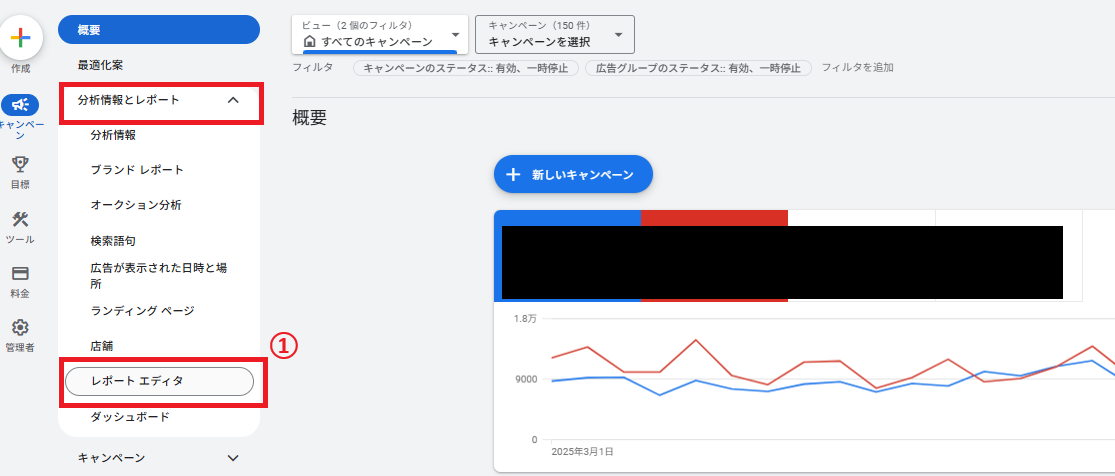The image size is (1115, 476).
Task: Open the 目標 trophy icon
Action: tap(21, 165)
